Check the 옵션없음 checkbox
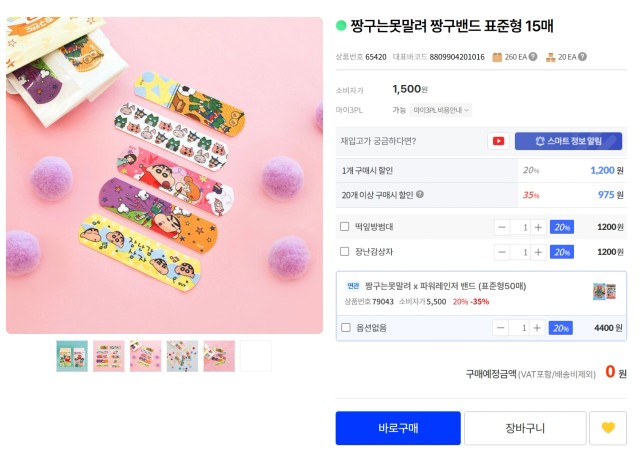 (x=346, y=327)
